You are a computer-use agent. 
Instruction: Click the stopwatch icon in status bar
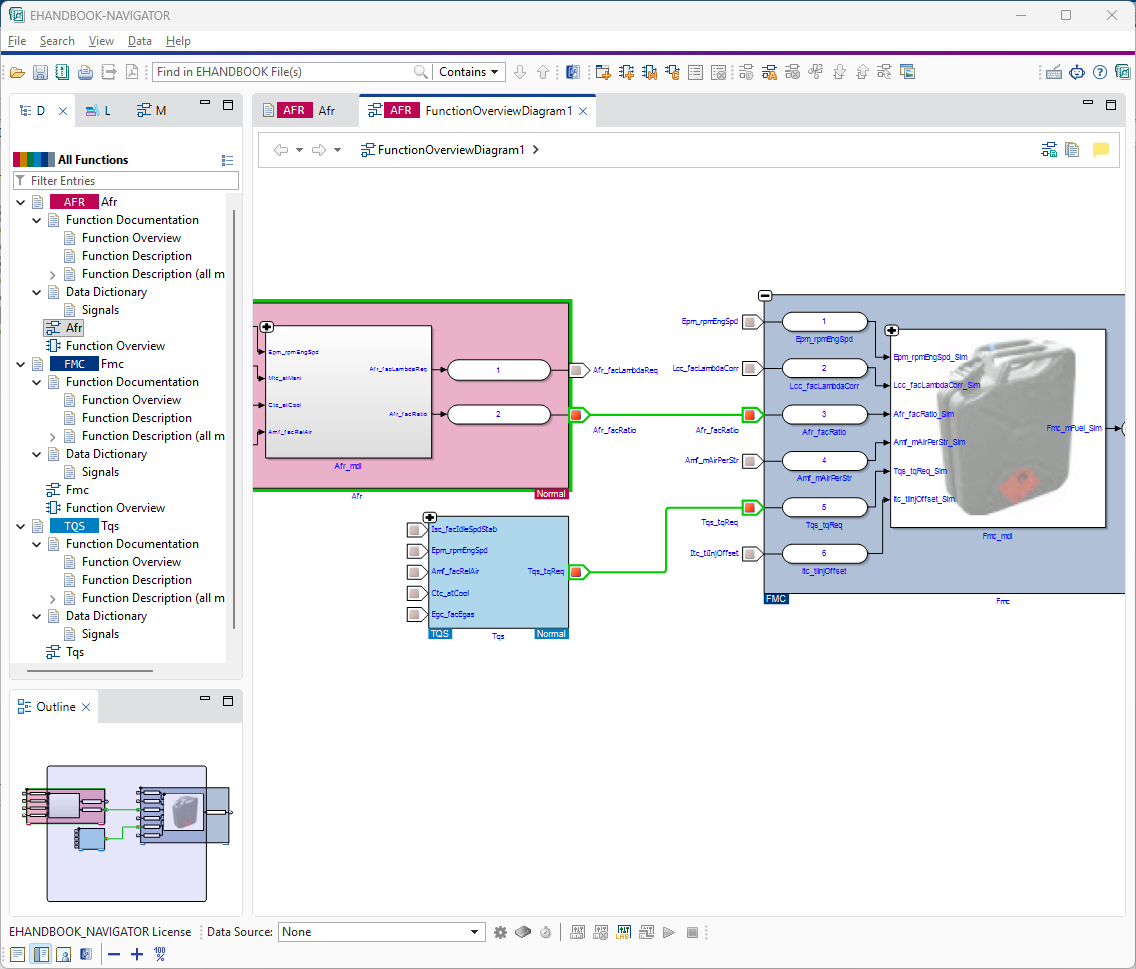pyautogui.click(x=546, y=932)
